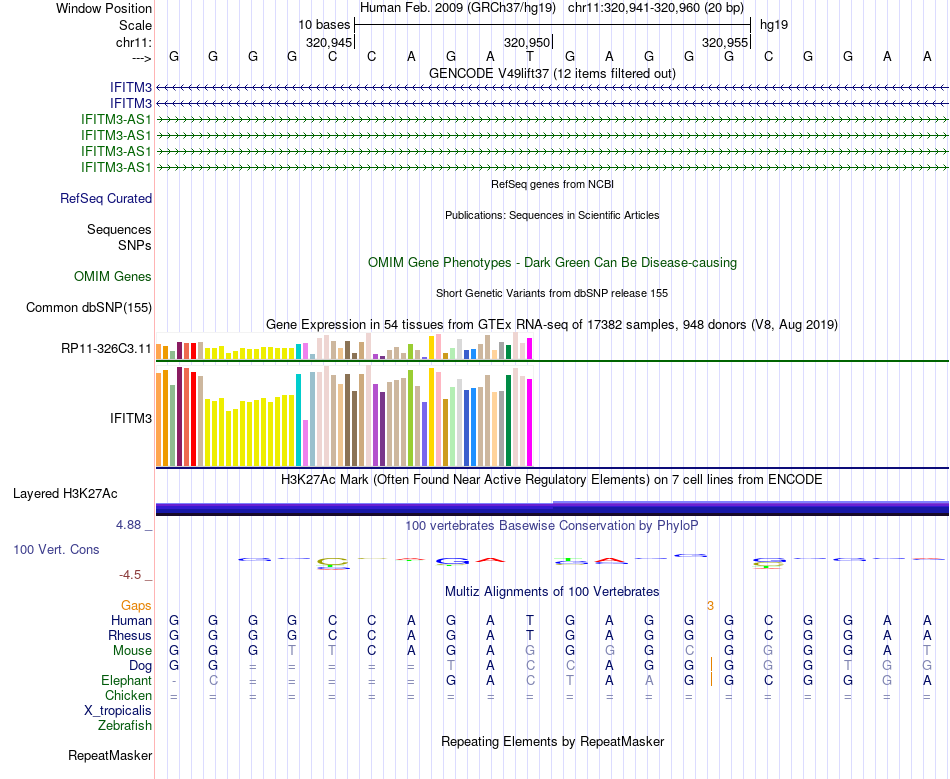Click the hg19 label beside scale bar
The height and width of the screenshot is (779, 950).
(774, 25)
